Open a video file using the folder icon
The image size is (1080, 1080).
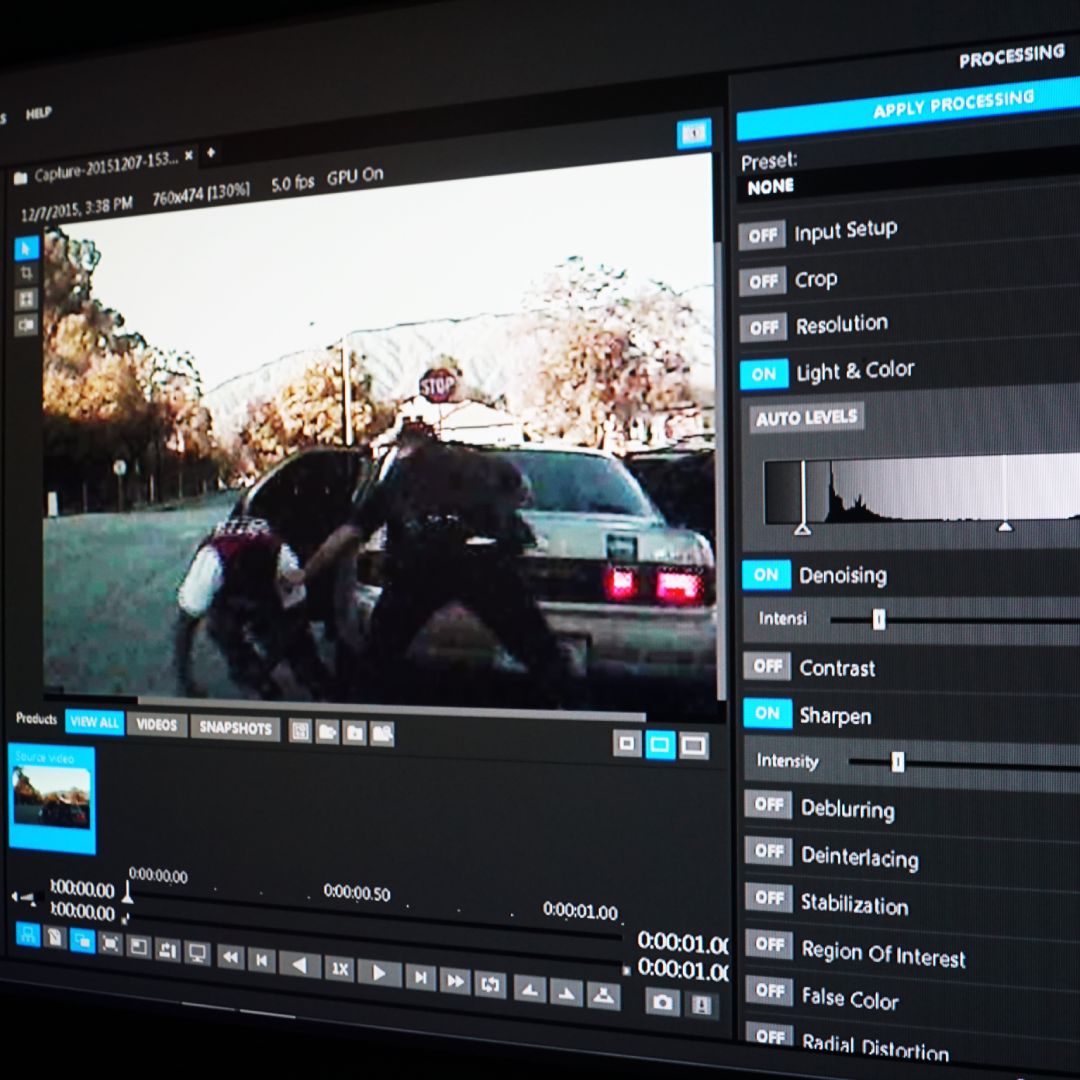click(327, 733)
